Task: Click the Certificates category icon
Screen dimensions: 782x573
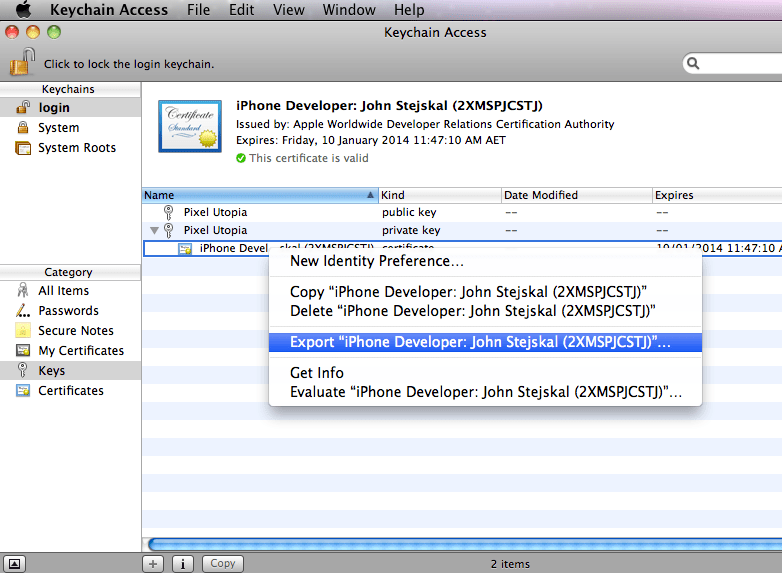Action: coord(23,390)
